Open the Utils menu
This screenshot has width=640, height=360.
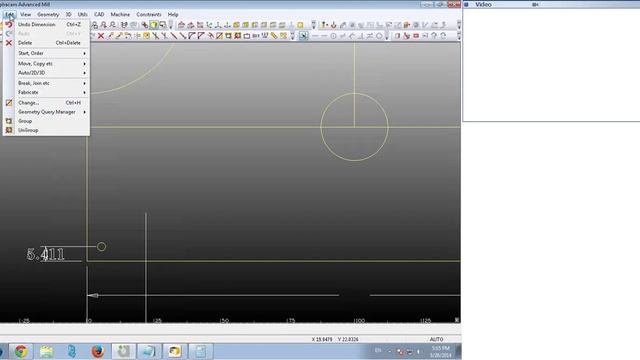click(x=82, y=14)
